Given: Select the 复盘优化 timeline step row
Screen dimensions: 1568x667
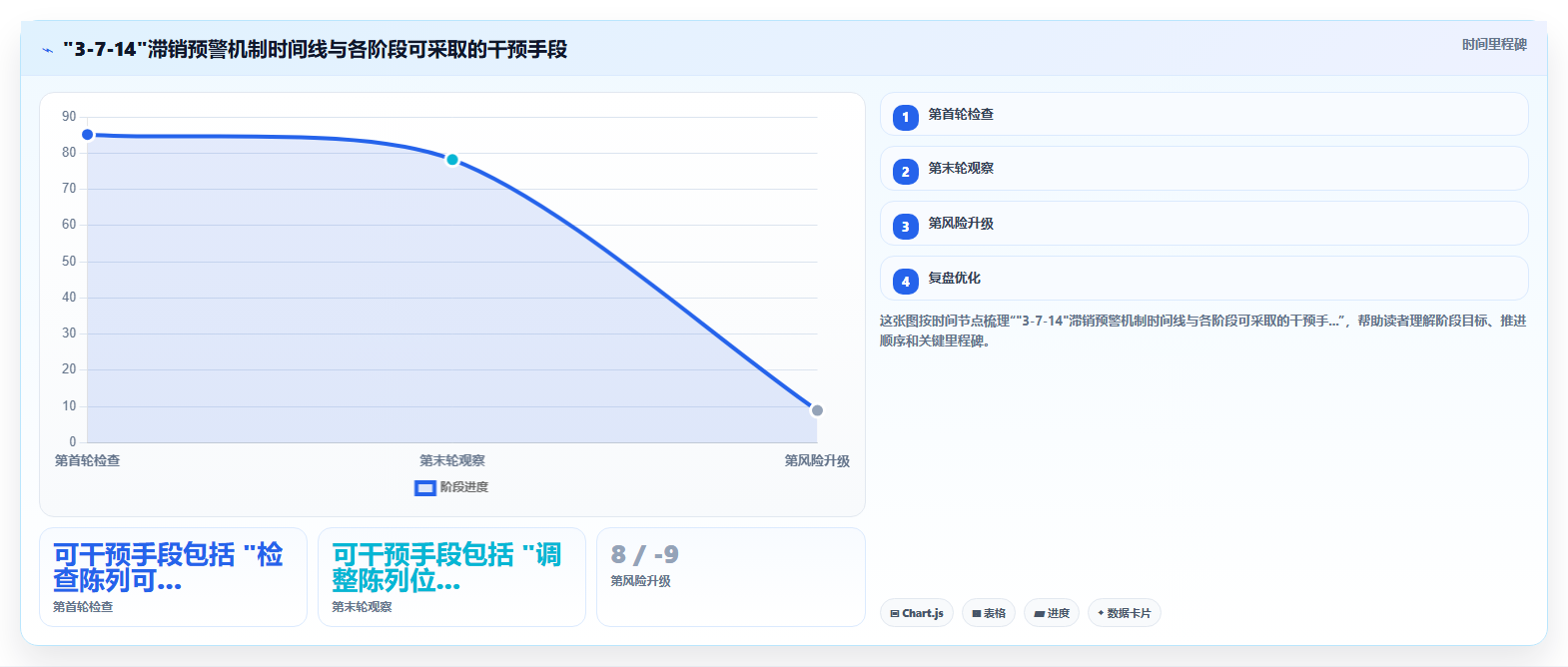Looking at the screenshot, I should [x=1203, y=278].
